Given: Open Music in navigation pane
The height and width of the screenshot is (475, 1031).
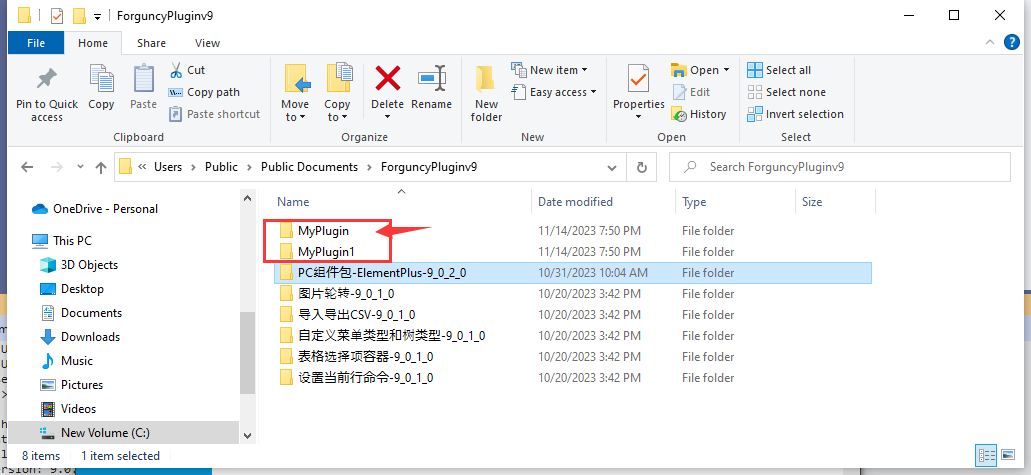Looking at the screenshot, I should [x=66, y=361].
